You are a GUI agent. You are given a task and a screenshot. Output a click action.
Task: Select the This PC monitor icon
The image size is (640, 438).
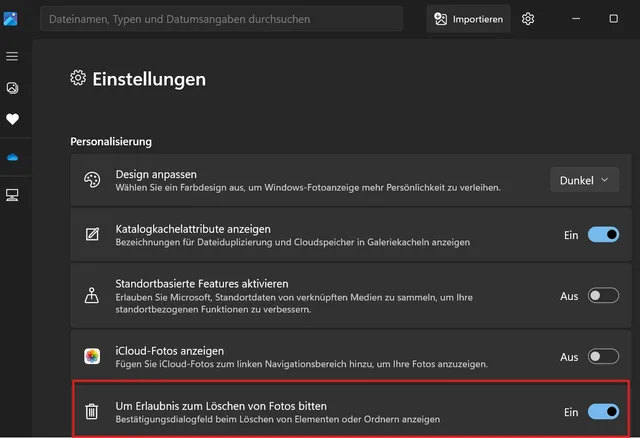click(12, 194)
